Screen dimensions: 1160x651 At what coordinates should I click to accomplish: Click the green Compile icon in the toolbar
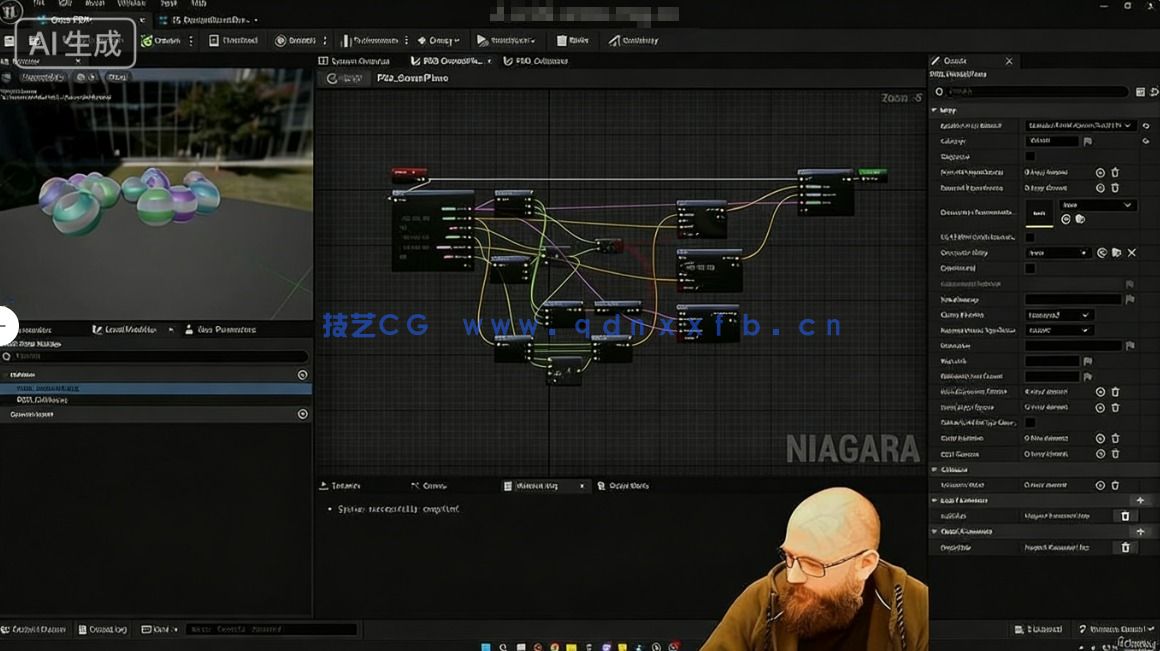147,41
